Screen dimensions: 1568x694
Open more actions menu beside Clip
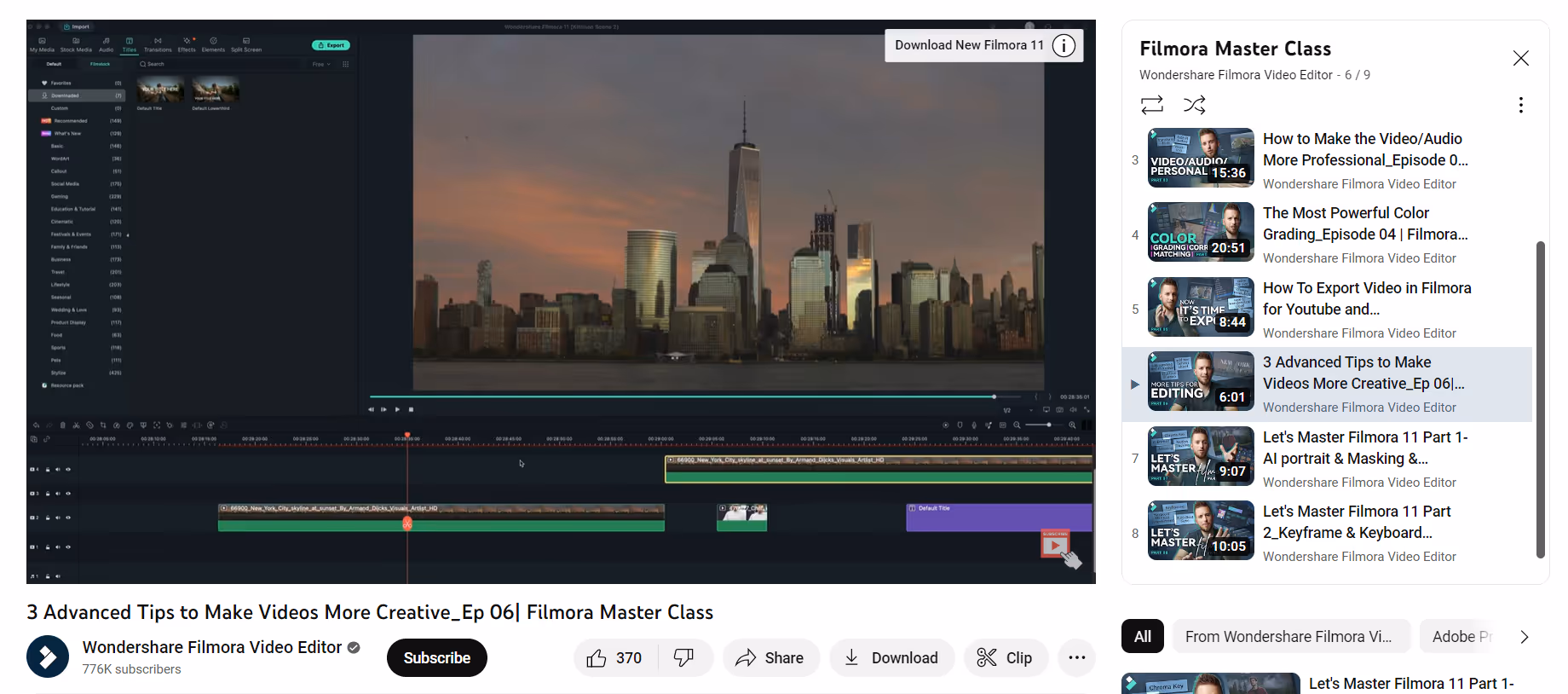point(1076,657)
